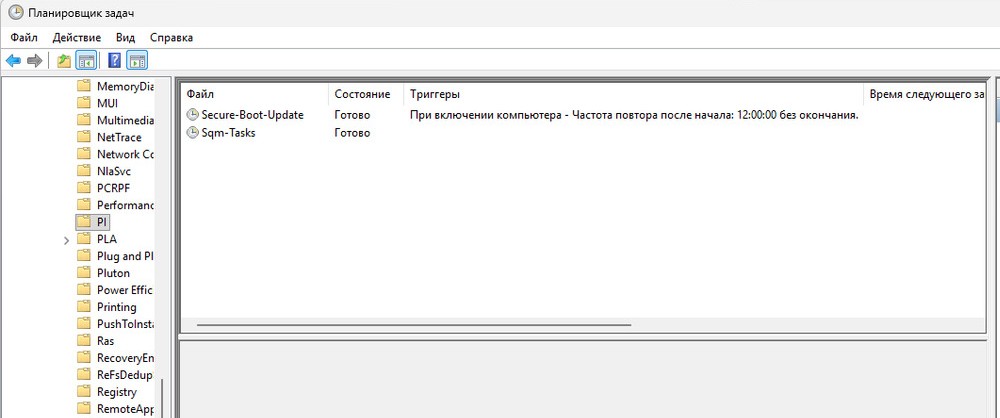Click the folder icon next to Printing
This screenshot has height=418, width=1000.
(x=84, y=306)
